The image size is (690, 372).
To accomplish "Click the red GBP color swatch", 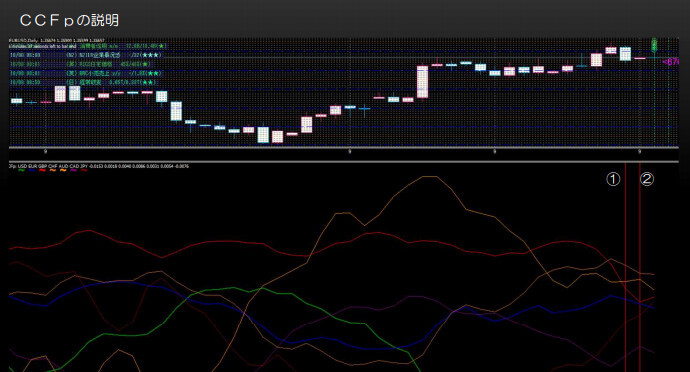I will (x=42, y=170).
